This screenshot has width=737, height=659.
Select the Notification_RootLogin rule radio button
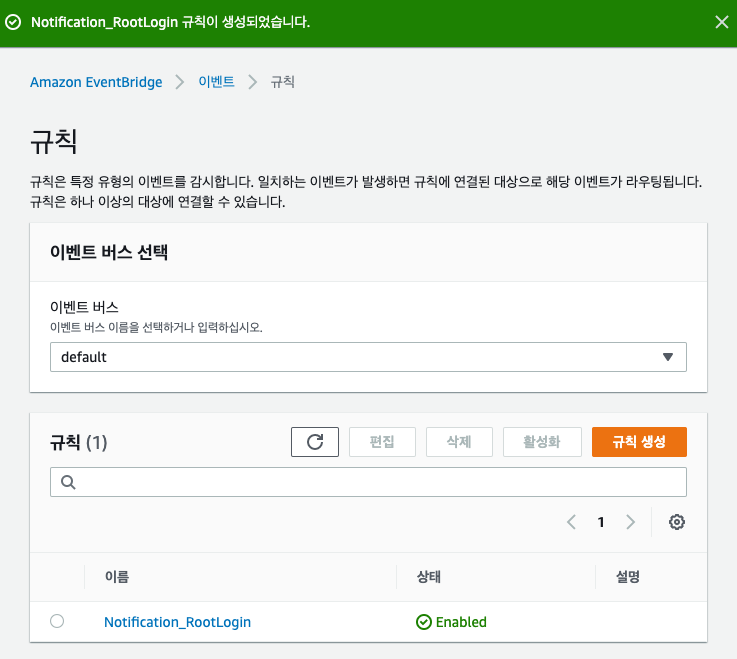click(x=57, y=621)
